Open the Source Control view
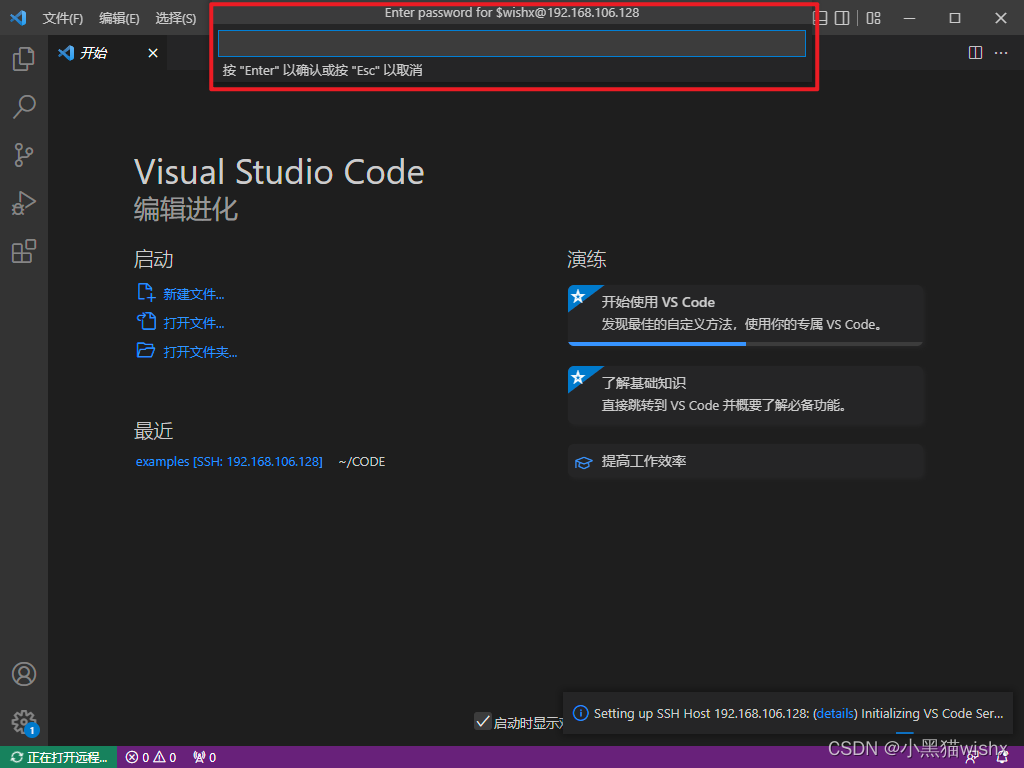The width and height of the screenshot is (1024, 768). 23,155
